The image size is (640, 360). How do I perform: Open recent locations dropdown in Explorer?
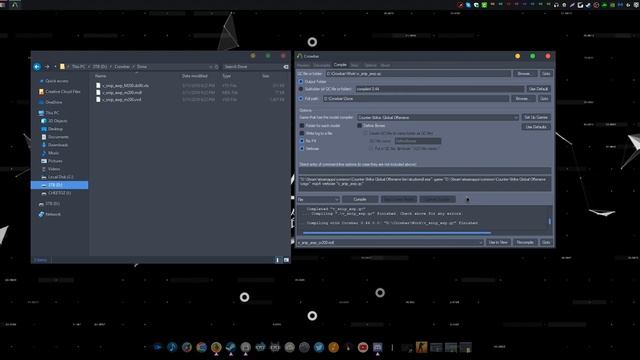pos(55,67)
